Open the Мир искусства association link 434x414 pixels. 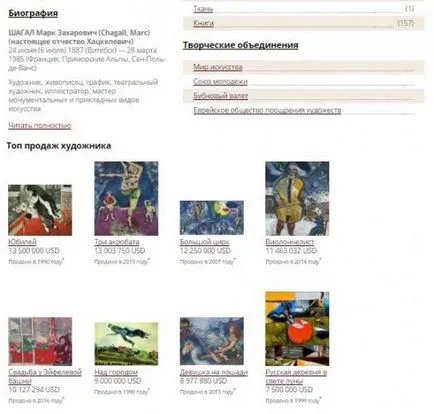pos(218,67)
